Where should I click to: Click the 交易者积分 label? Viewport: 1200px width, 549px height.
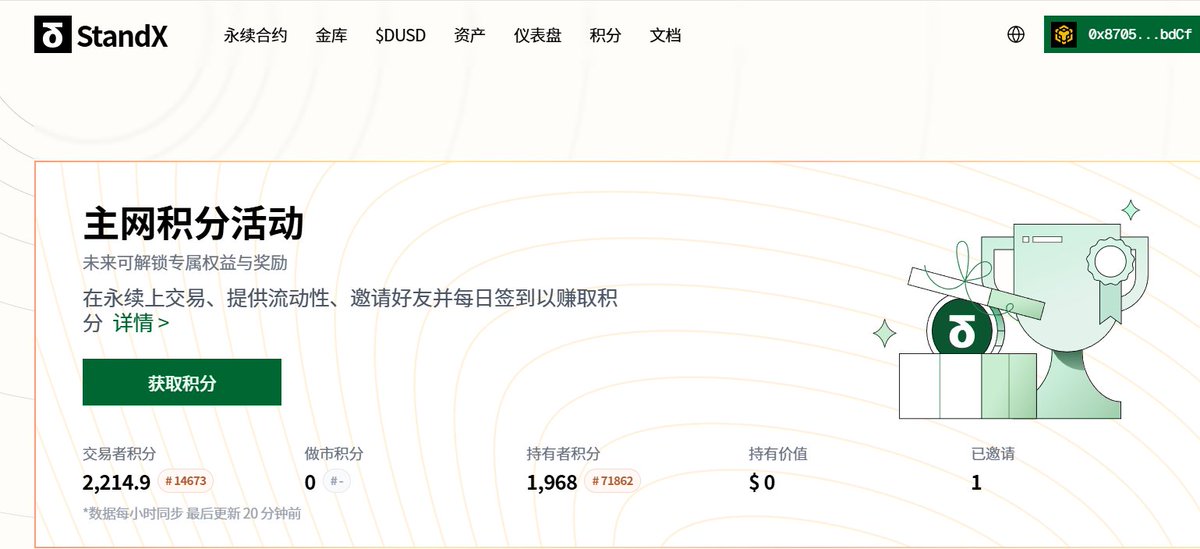coord(119,454)
